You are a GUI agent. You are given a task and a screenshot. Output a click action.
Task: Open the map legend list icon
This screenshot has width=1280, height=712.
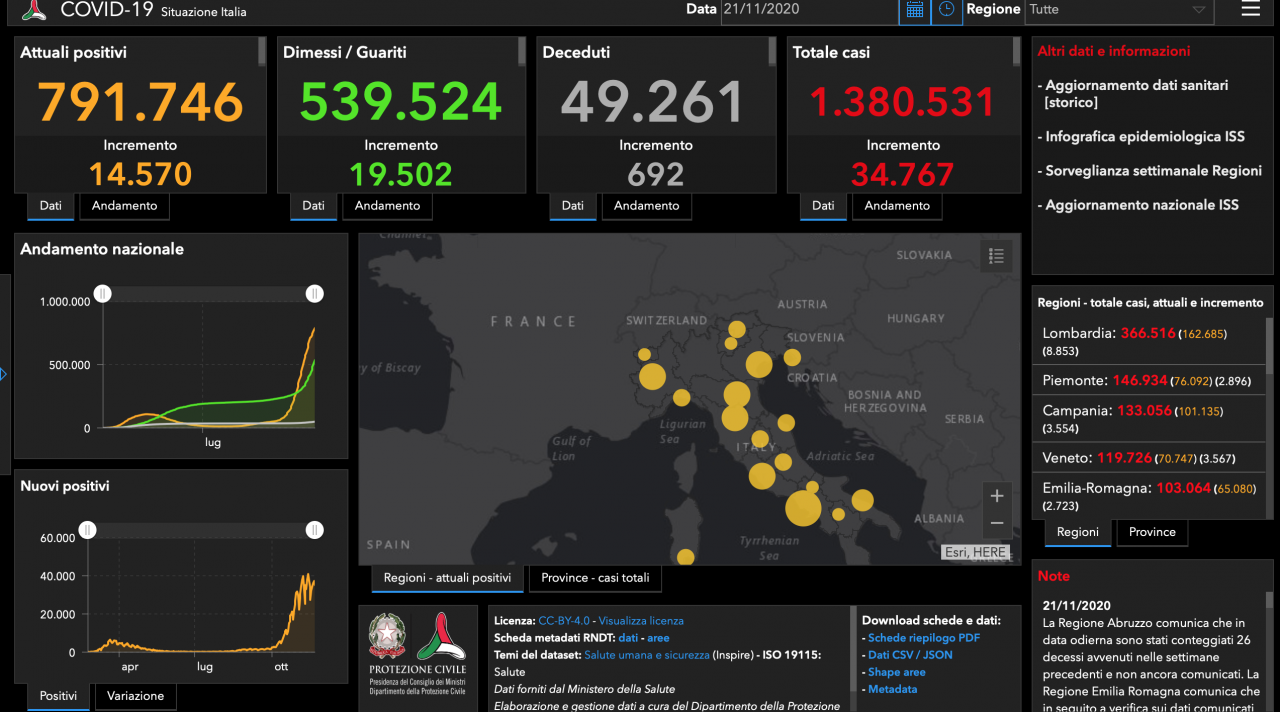pyautogui.click(x=996, y=256)
